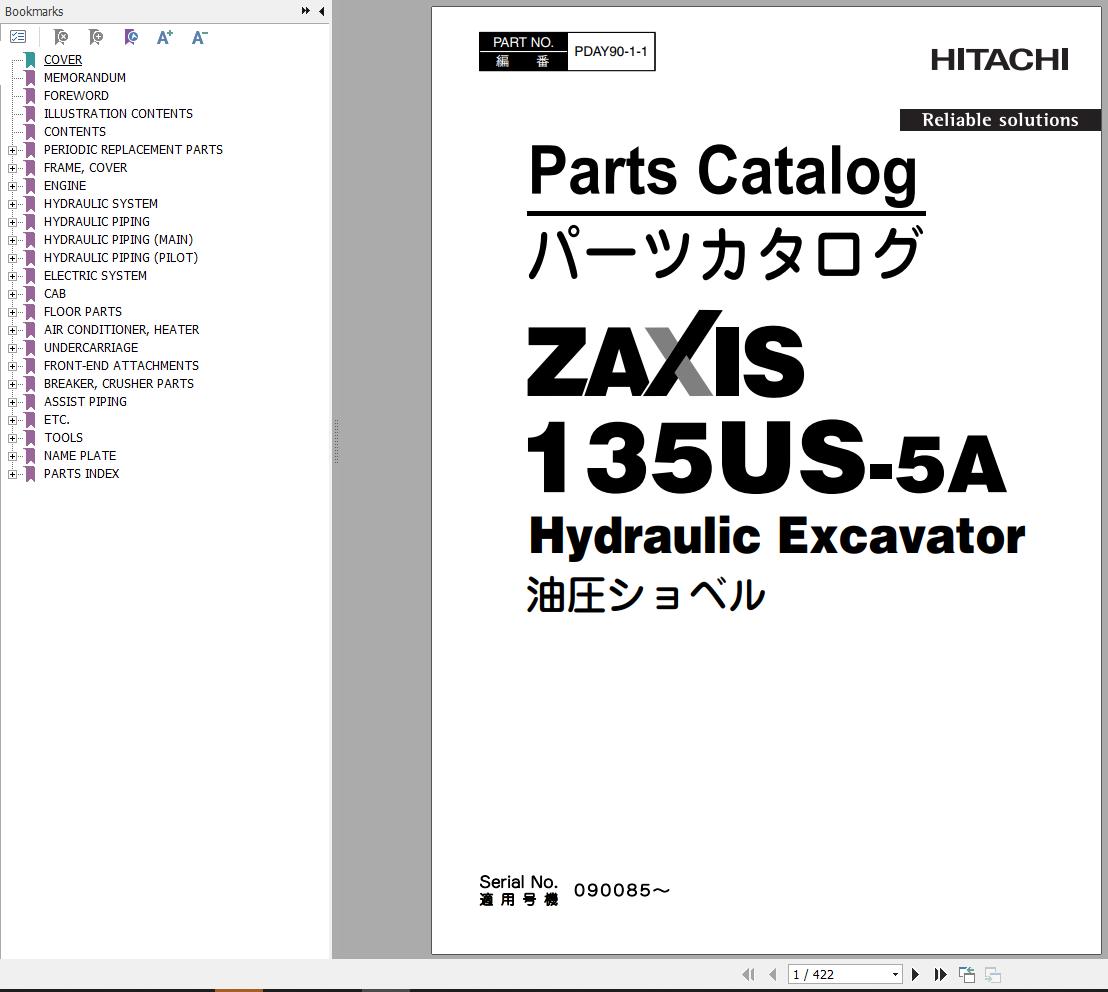Open the CONTENTS bookmark

[x=75, y=131]
